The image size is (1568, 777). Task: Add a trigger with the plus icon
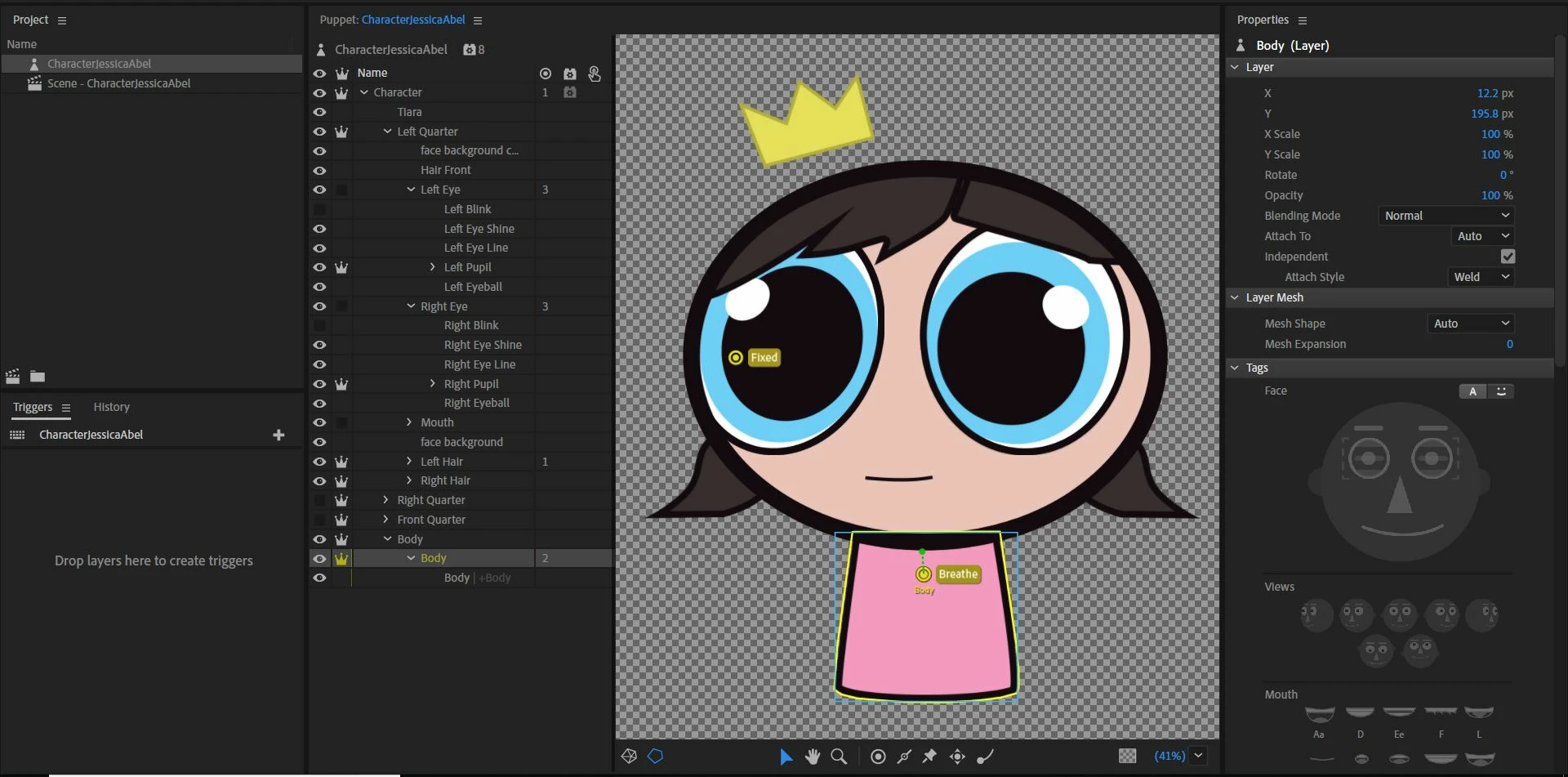pos(278,435)
